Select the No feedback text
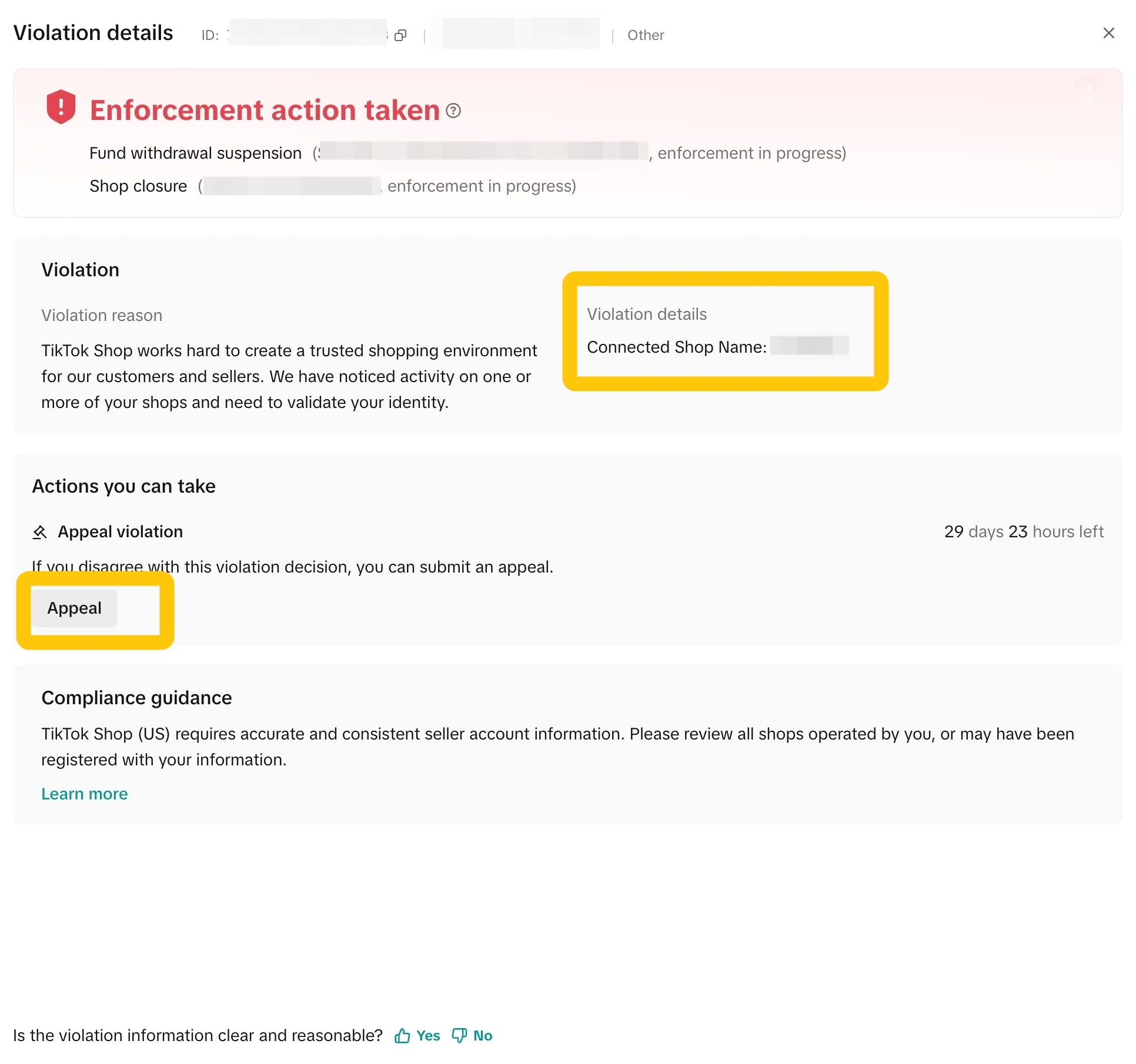 pyautogui.click(x=483, y=1035)
